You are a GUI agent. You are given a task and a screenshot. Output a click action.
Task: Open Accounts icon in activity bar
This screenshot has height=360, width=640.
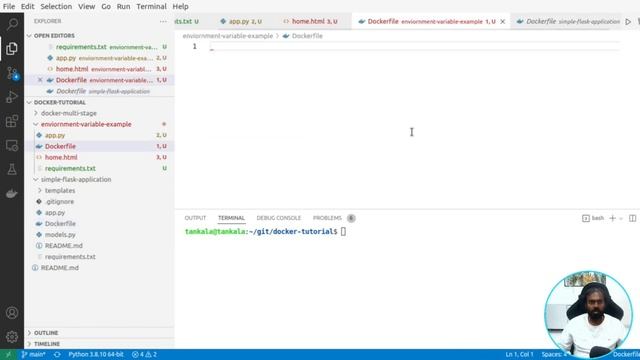coord(12,313)
